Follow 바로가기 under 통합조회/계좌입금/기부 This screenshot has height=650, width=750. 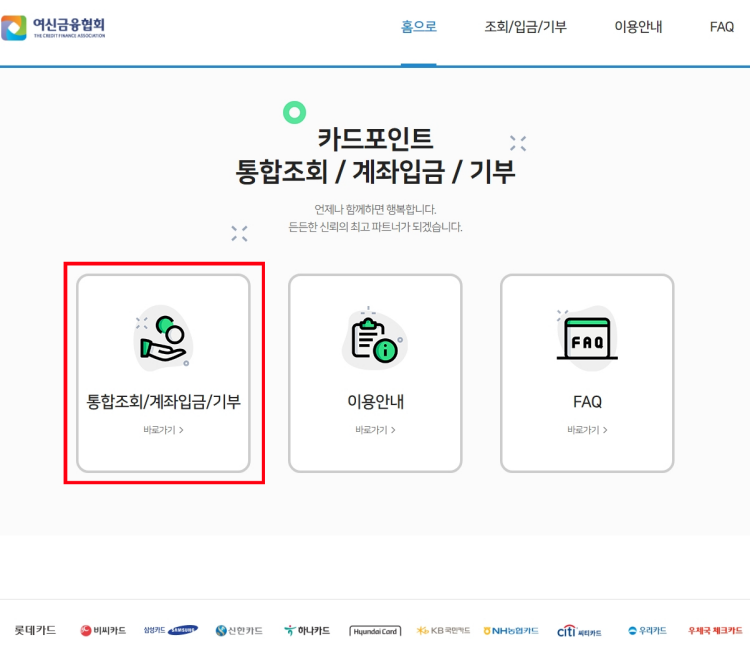(163, 430)
